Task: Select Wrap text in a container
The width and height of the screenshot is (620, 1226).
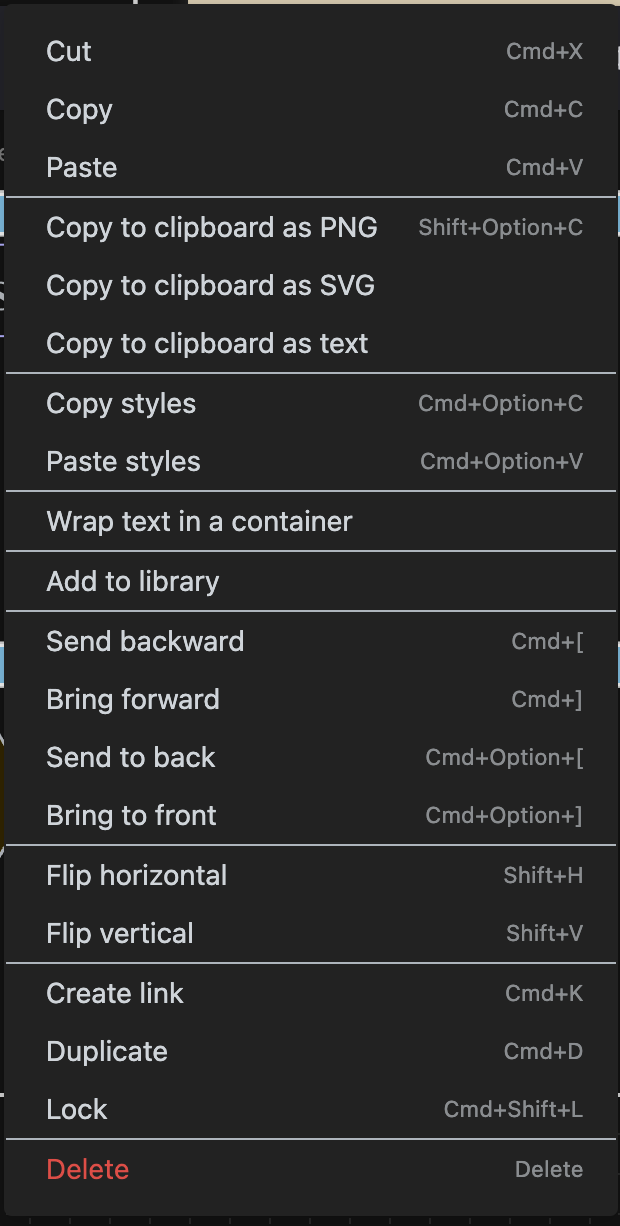Action: point(199,522)
